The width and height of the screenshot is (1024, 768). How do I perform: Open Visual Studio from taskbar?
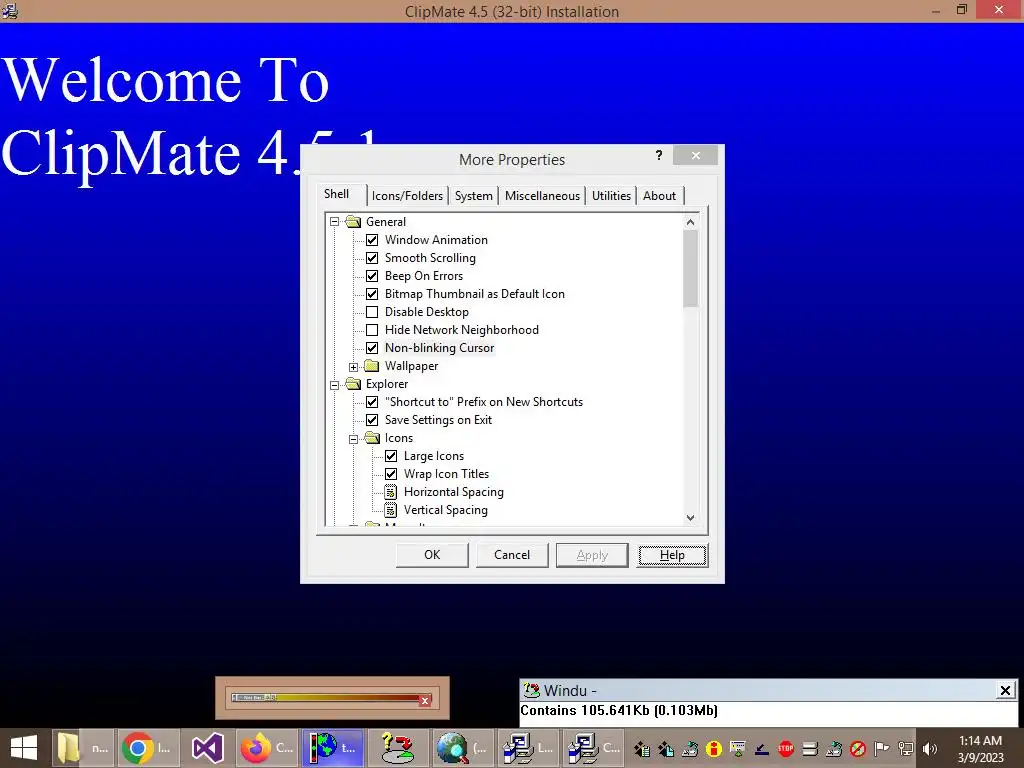(x=208, y=748)
